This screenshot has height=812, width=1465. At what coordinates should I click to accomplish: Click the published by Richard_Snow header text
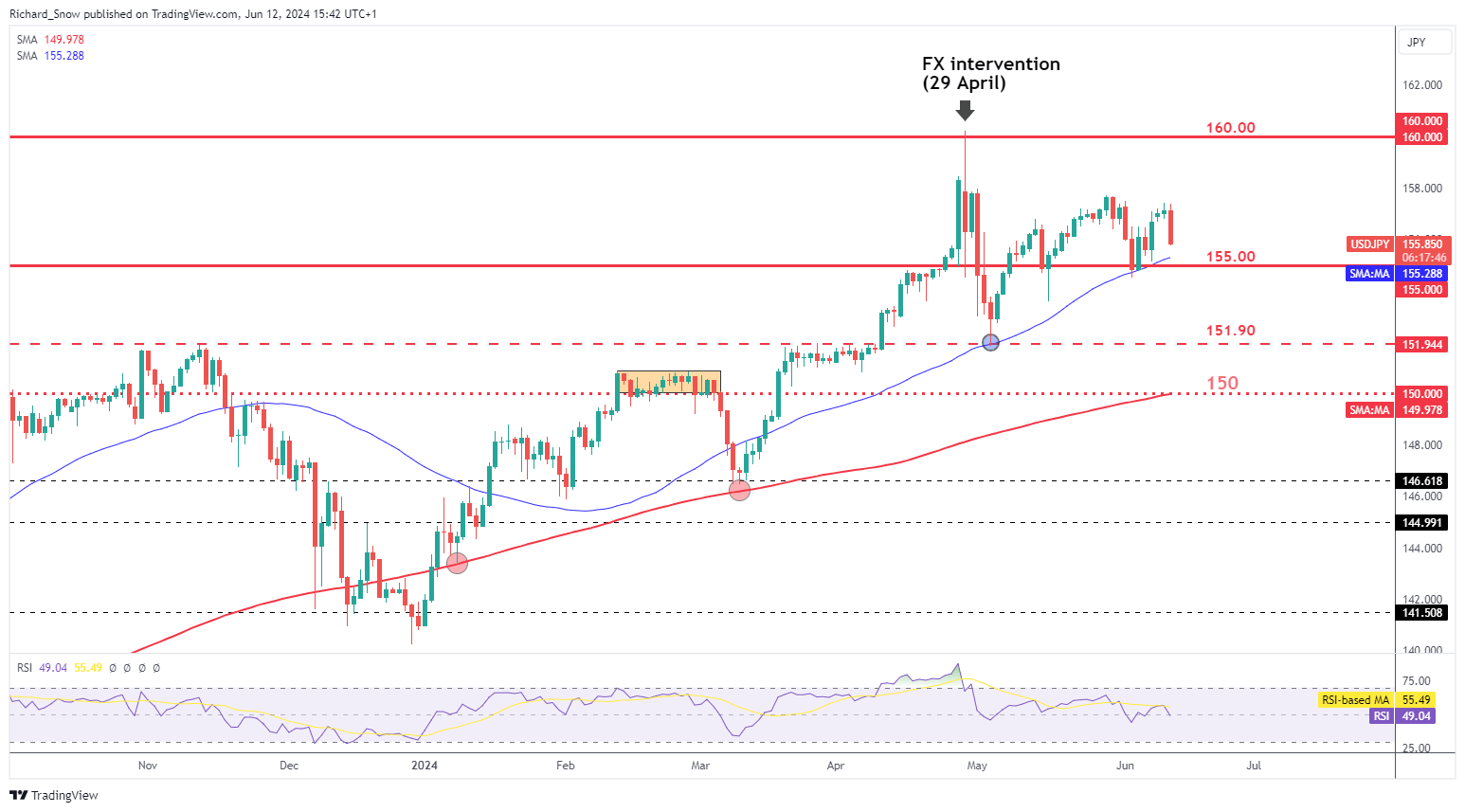click(193, 14)
